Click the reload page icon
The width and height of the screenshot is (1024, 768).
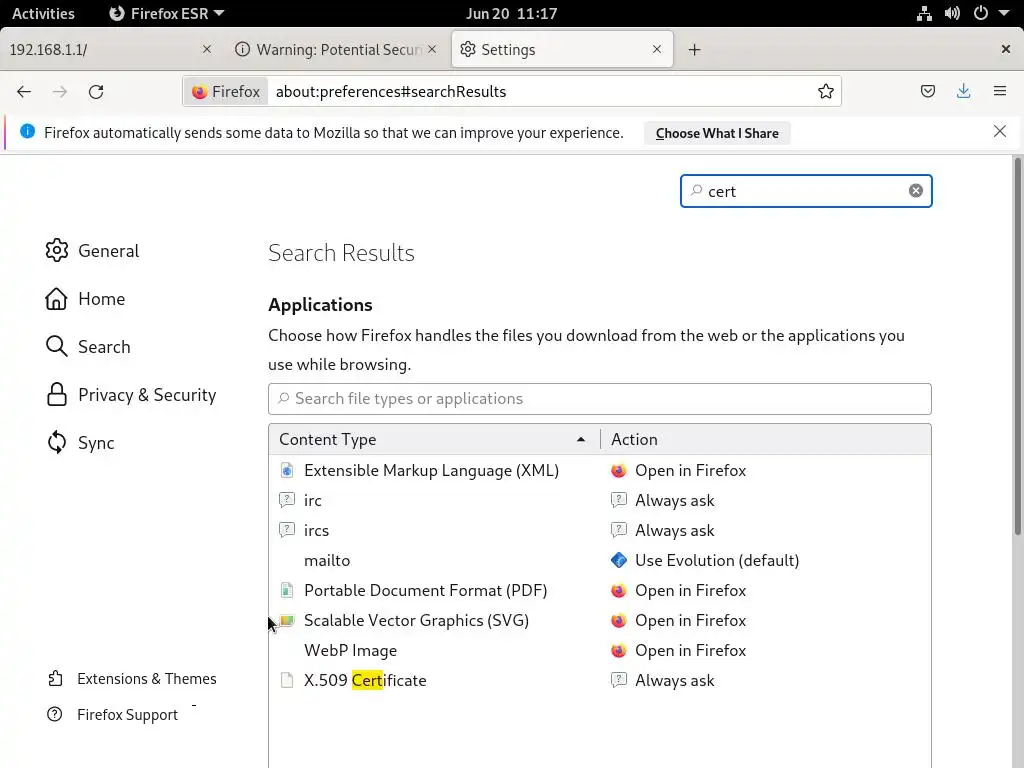click(96, 92)
